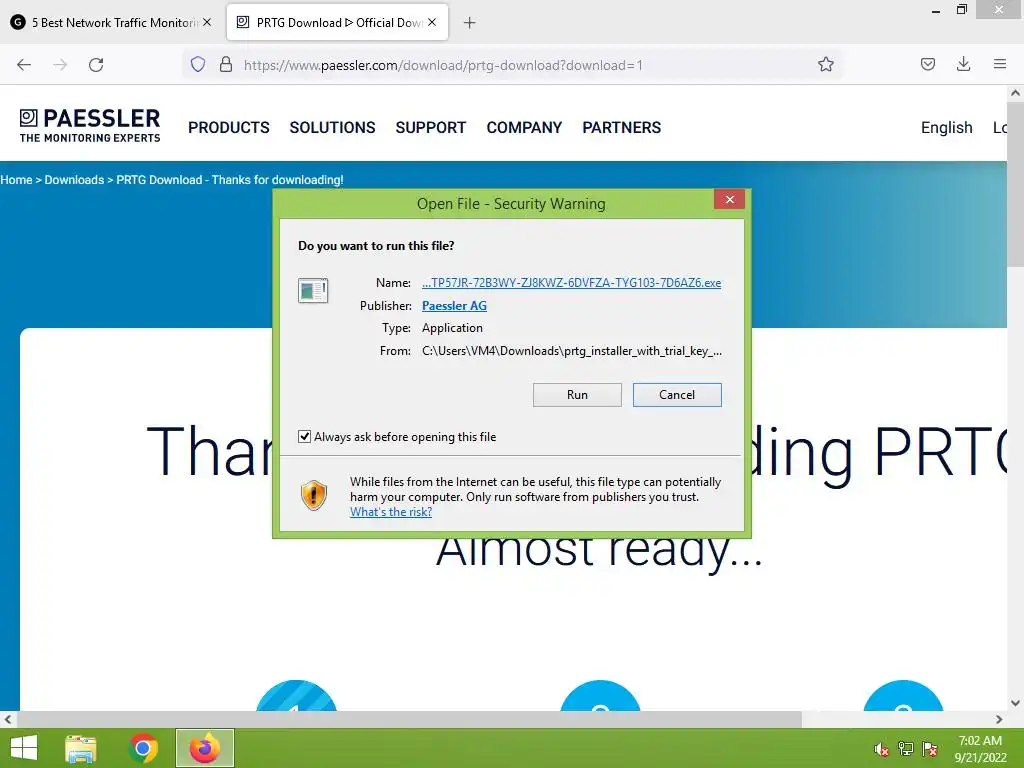
Task: Close the PRTG Download tab
Action: 432,22
